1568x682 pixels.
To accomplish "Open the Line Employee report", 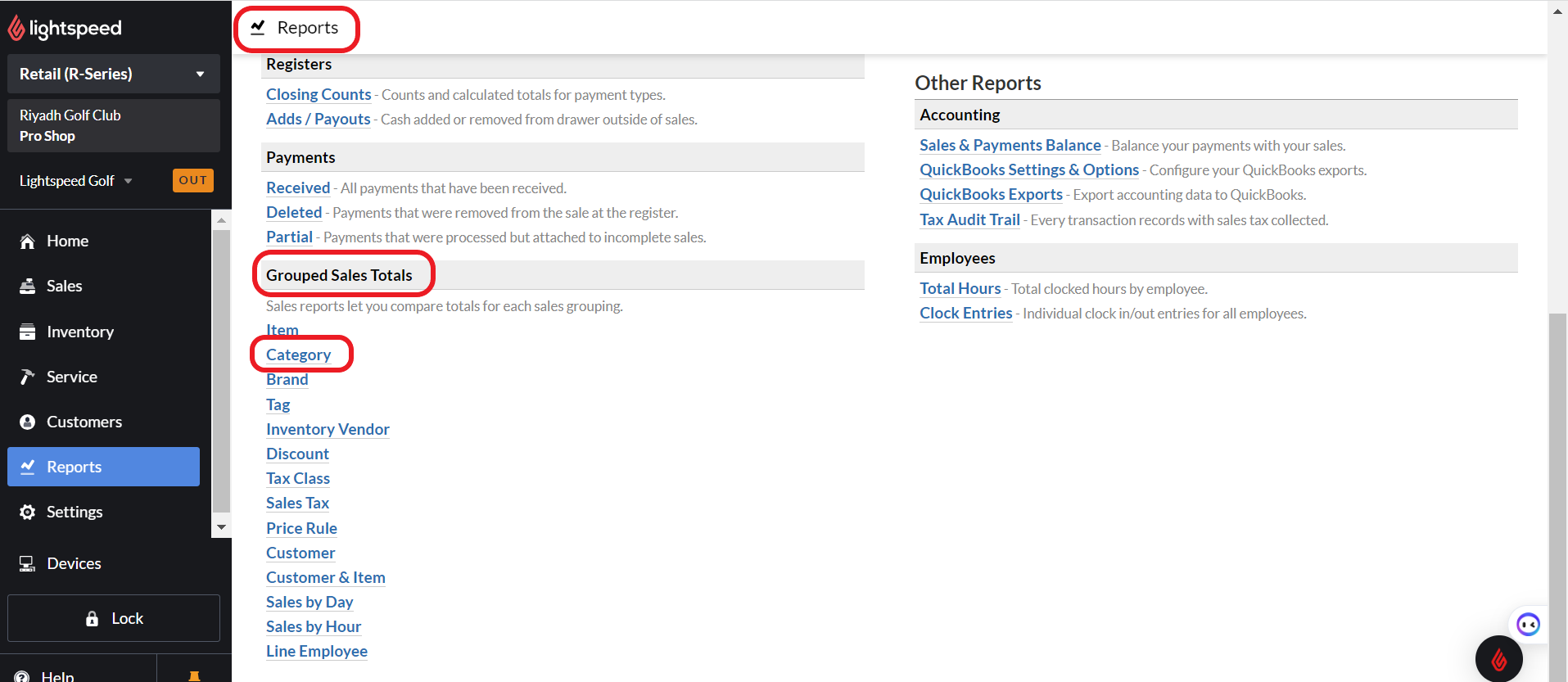I will [317, 651].
